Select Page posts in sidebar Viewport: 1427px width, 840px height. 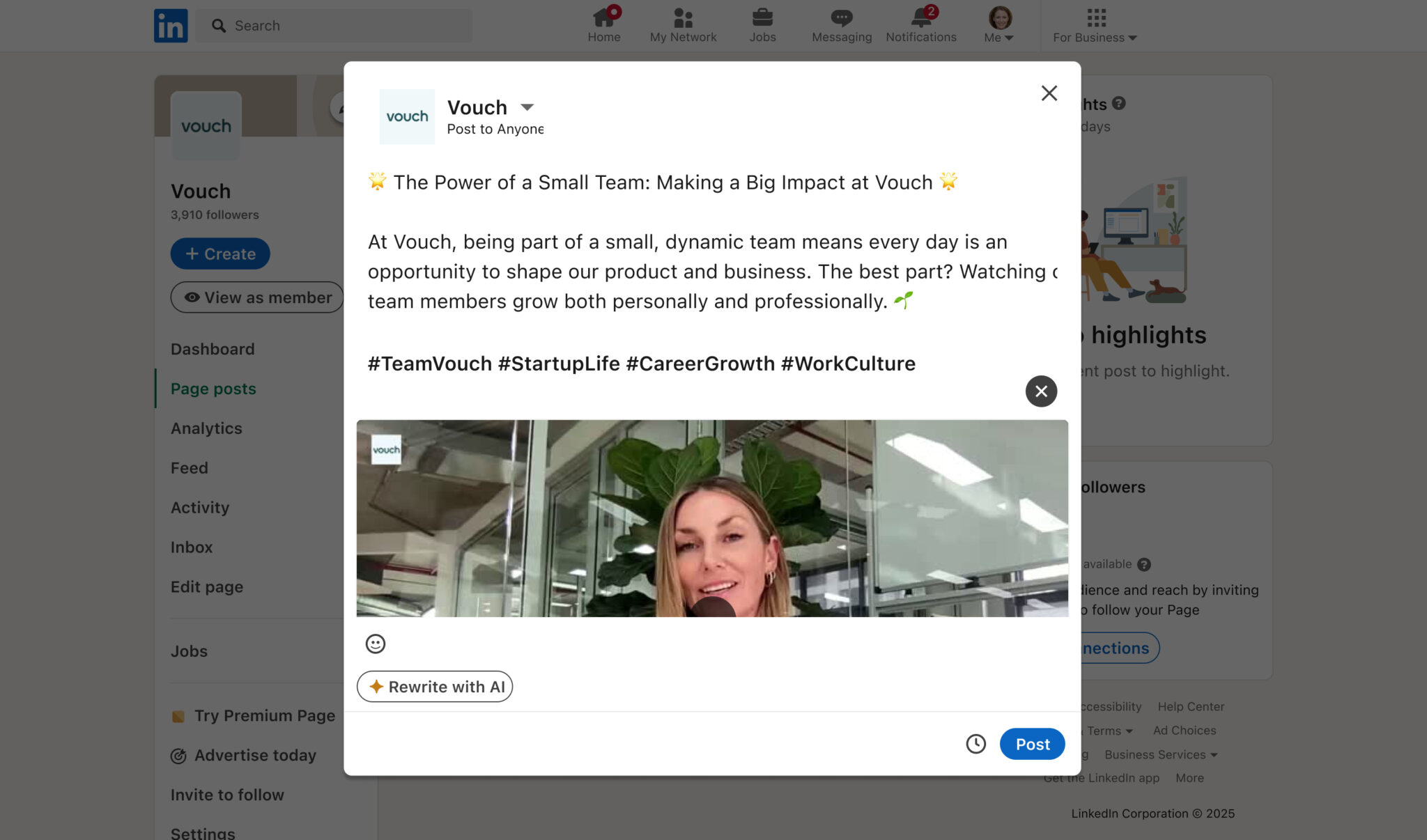[x=213, y=389]
